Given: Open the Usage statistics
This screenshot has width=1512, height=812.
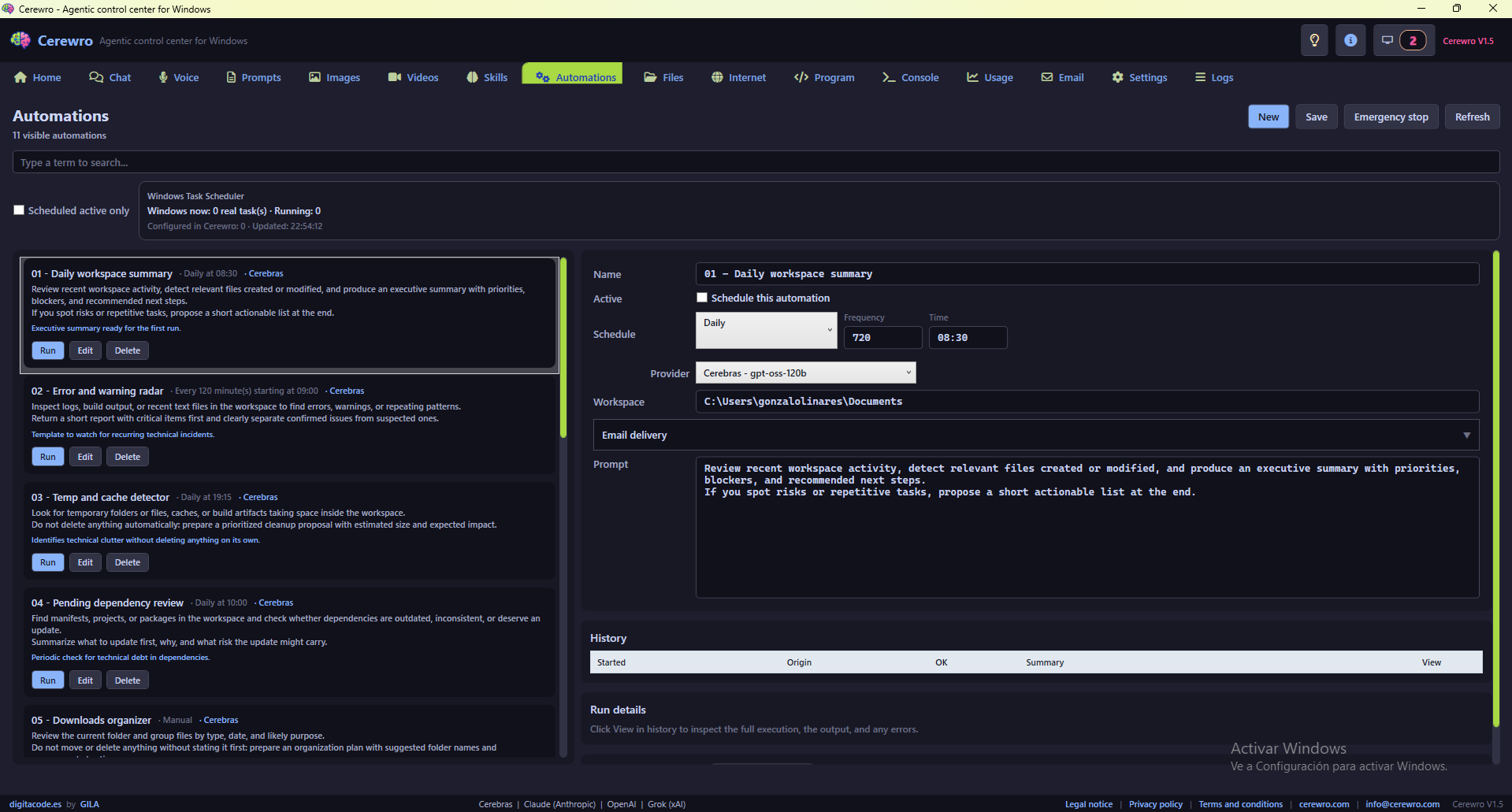Looking at the screenshot, I should pos(990,77).
